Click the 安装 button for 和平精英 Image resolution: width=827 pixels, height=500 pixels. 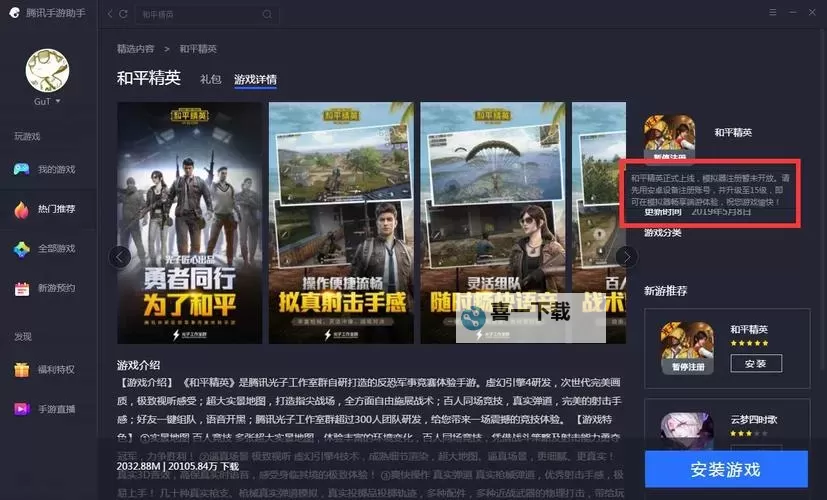pyautogui.click(x=756, y=363)
